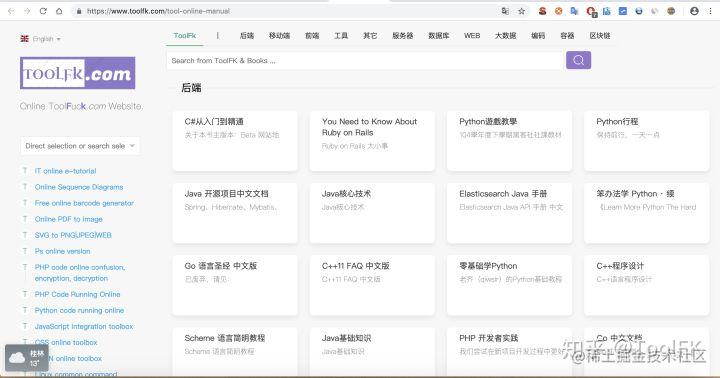
Task: Select the WEB tab
Action: tap(472, 36)
